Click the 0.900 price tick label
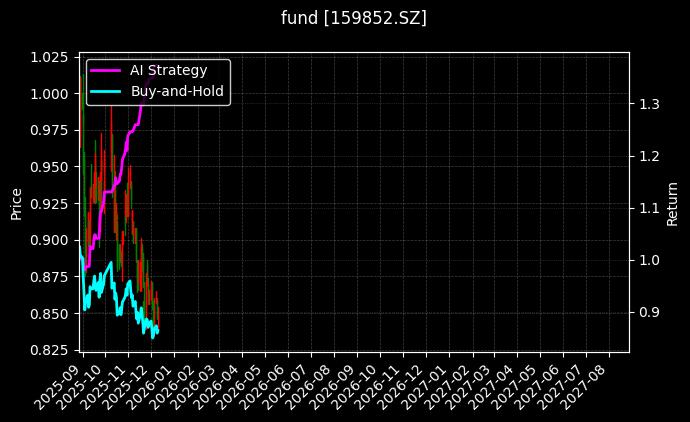This screenshot has height=422, width=690. click(51, 240)
